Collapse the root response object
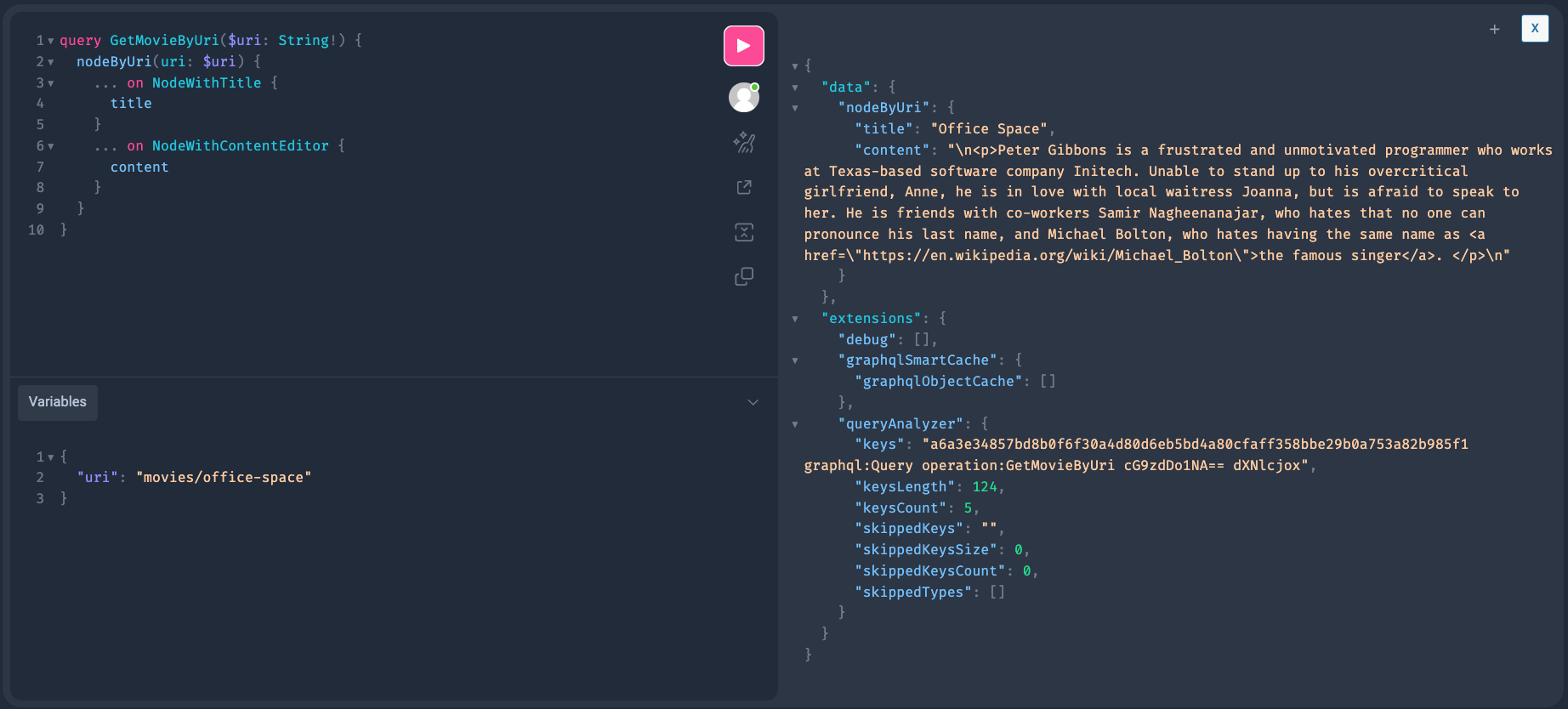This screenshot has width=1568, height=709. pos(795,66)
